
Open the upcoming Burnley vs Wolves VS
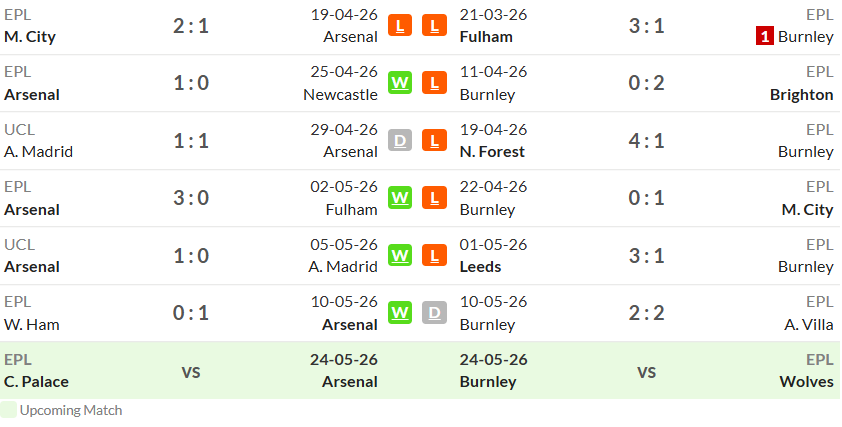tap(647, 372)
